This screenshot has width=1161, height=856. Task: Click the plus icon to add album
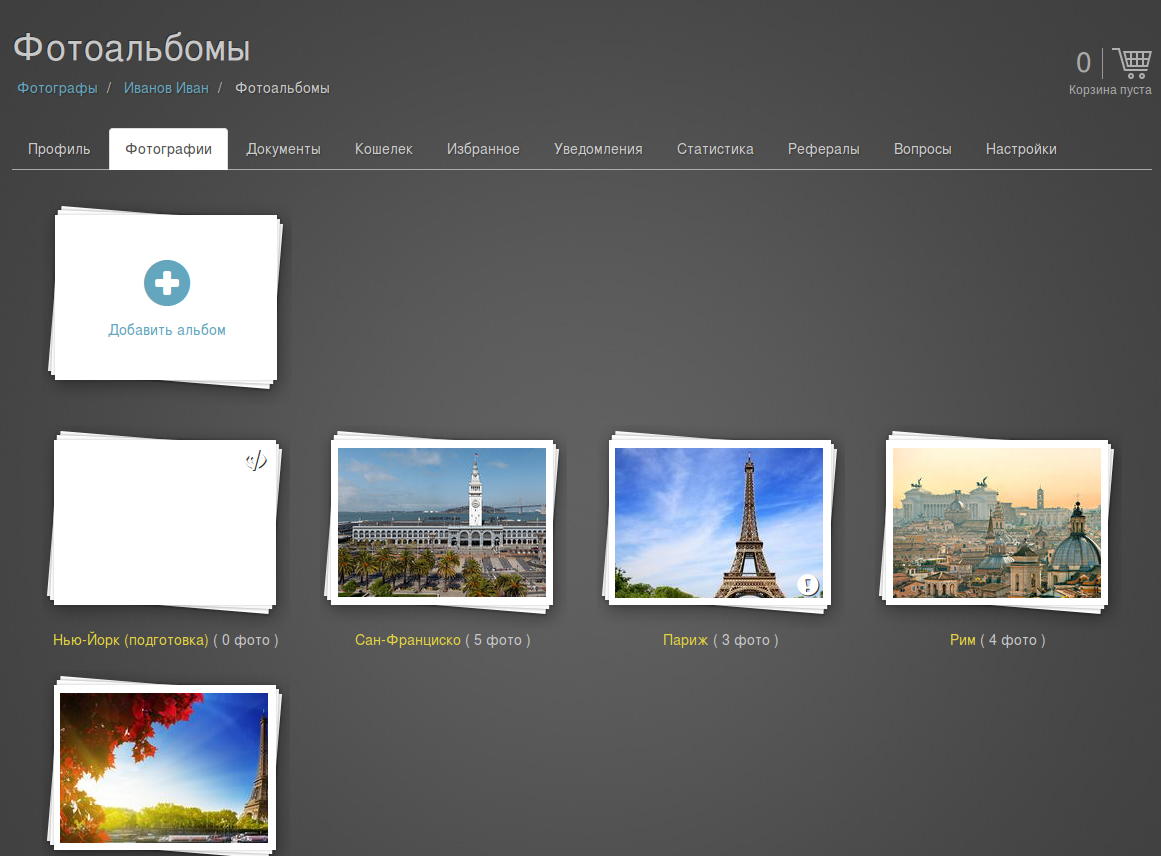coord(167,283)
